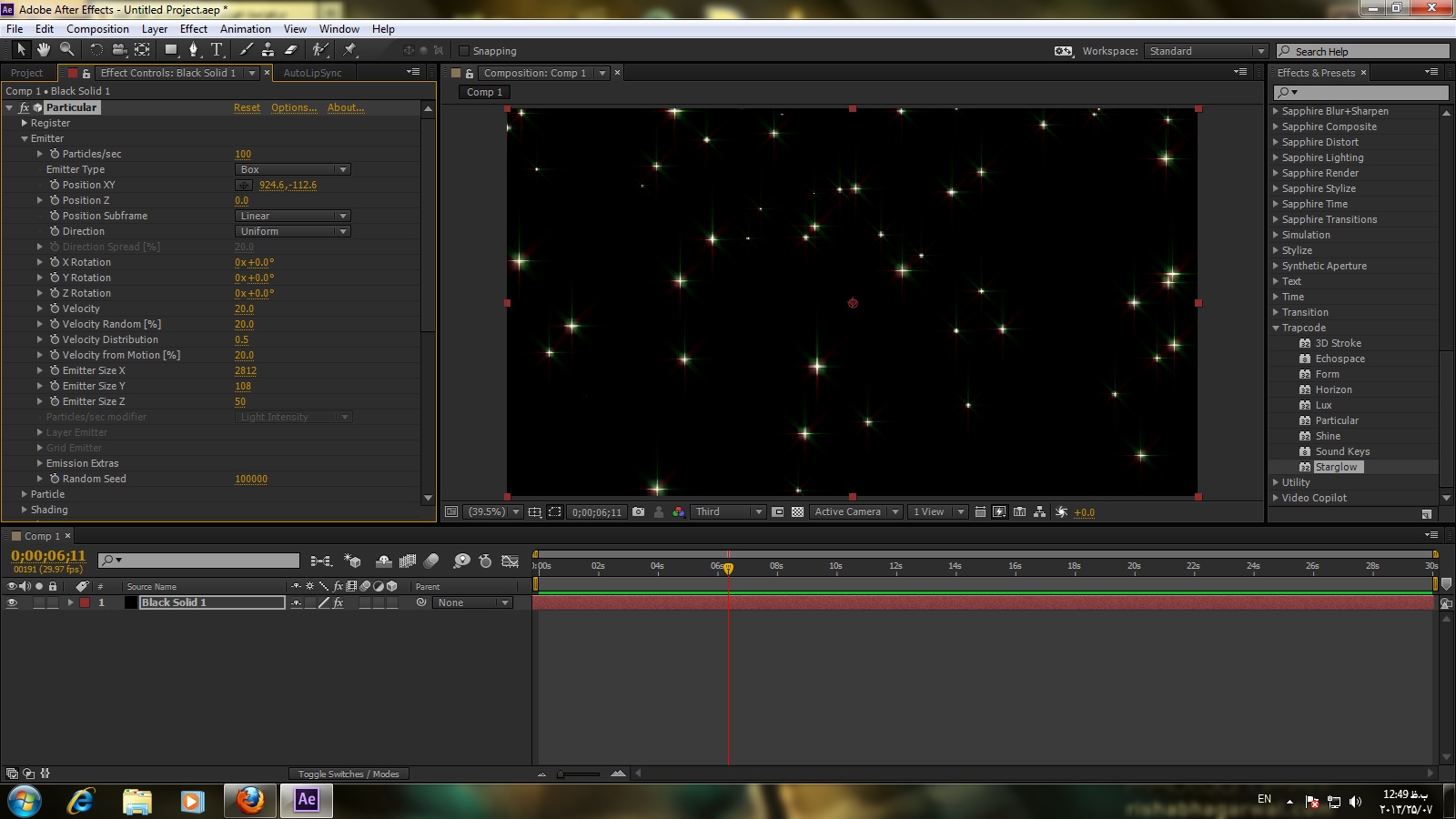Open the Emitter Type Box dropdown

click(293, 169)
